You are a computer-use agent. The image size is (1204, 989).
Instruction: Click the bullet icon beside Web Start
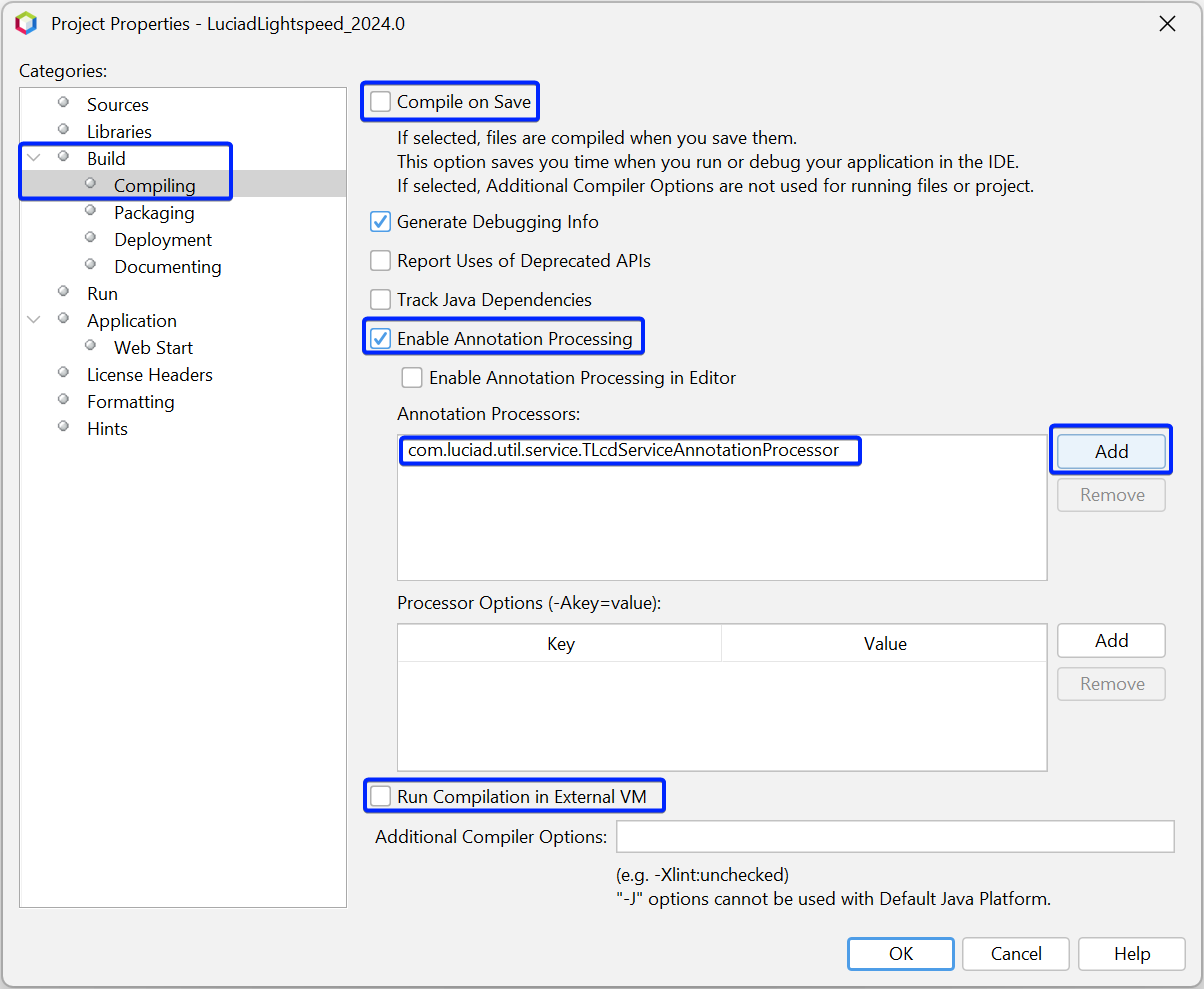91,345
